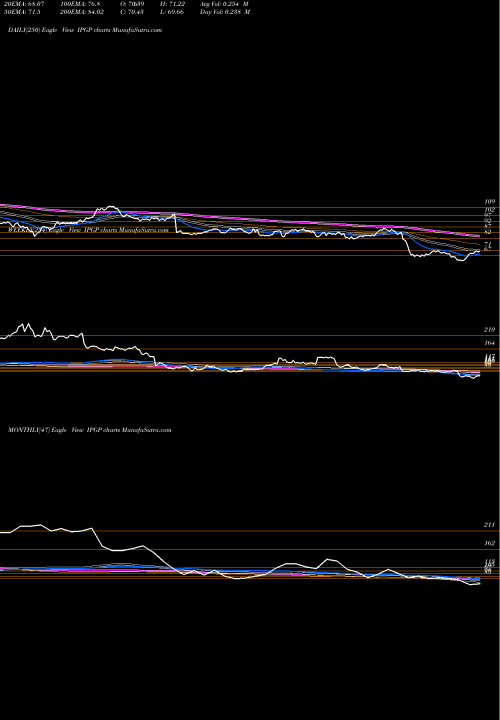Screen dimensions: 500x720
Task: Click the 162 price label on monthly chart
Action: (x=489, y=543)
